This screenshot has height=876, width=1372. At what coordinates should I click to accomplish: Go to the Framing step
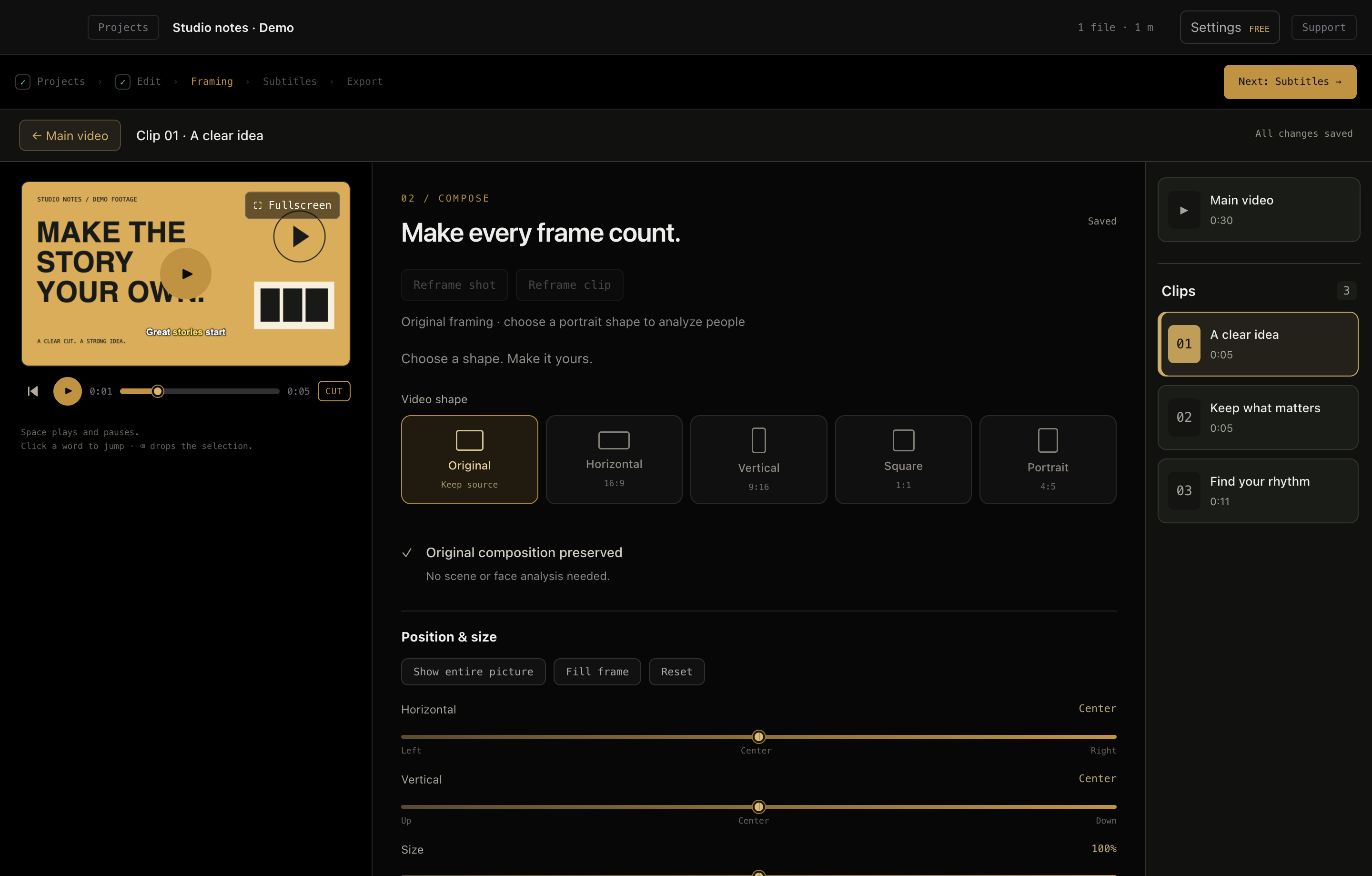[x=212, y=81]
